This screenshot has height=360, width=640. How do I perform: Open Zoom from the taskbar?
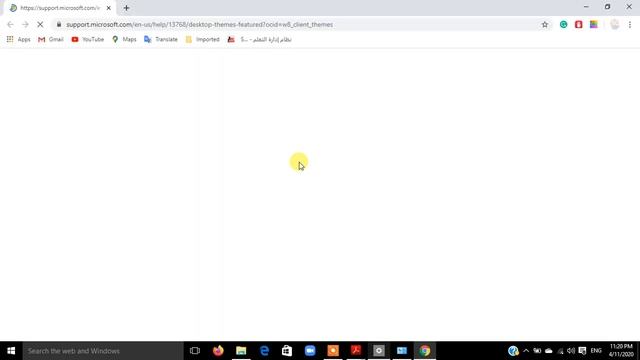click(310, 351)
